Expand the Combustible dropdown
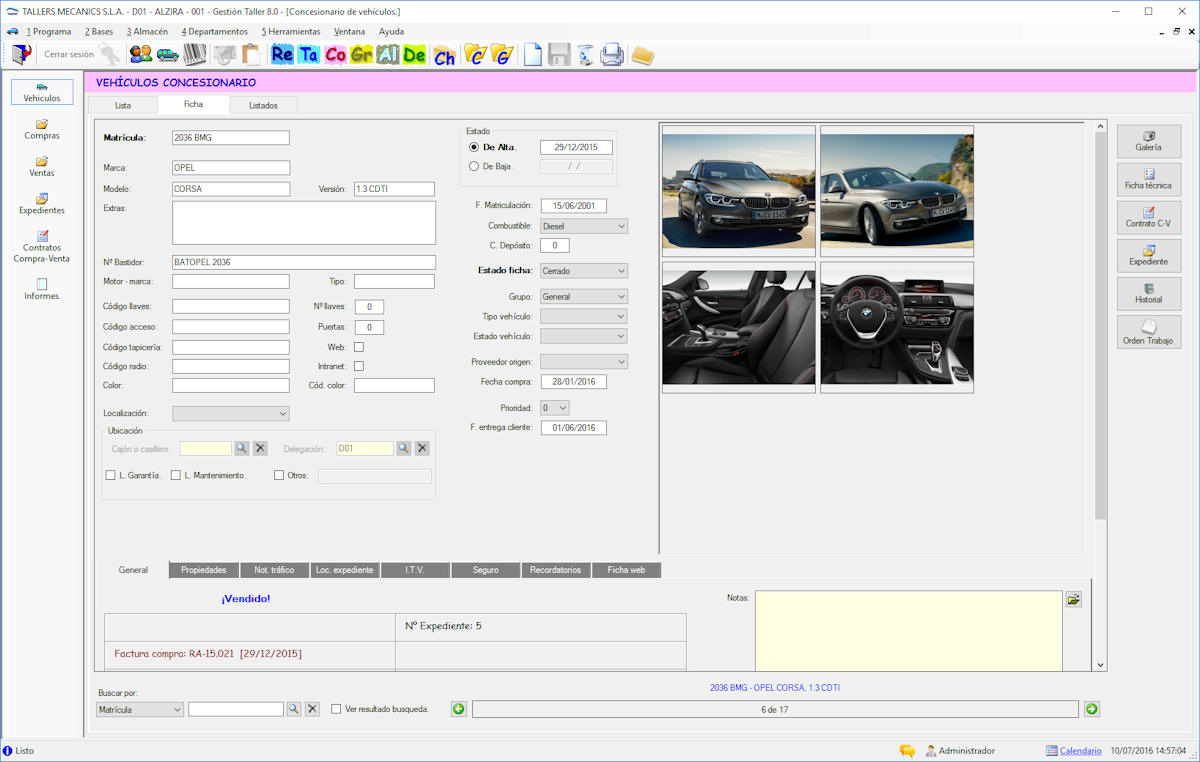Viewport: 1200px width, 762px height. click(621, 226)
